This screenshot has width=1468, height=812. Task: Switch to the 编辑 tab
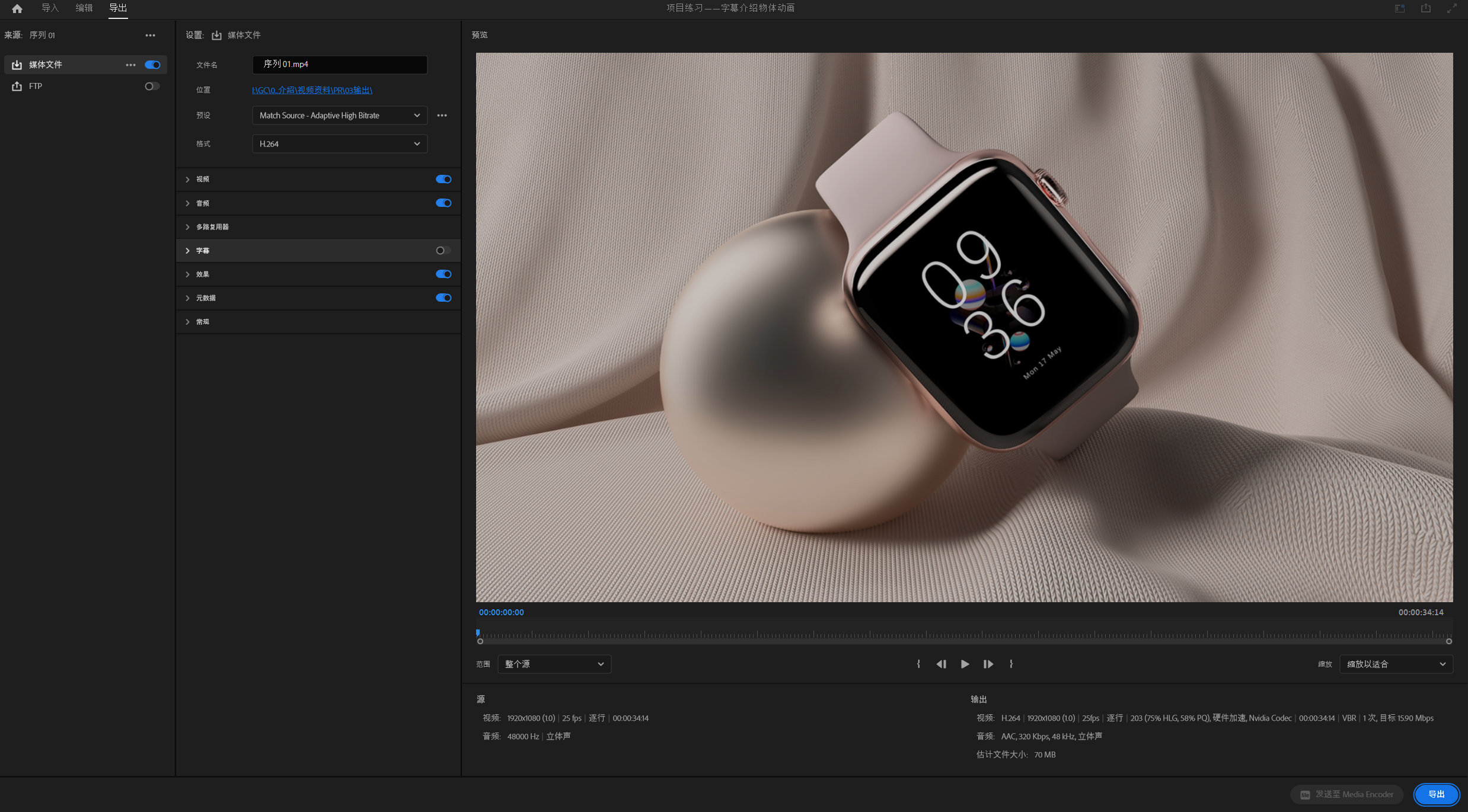pyautogui.click(x=84, y=8)
